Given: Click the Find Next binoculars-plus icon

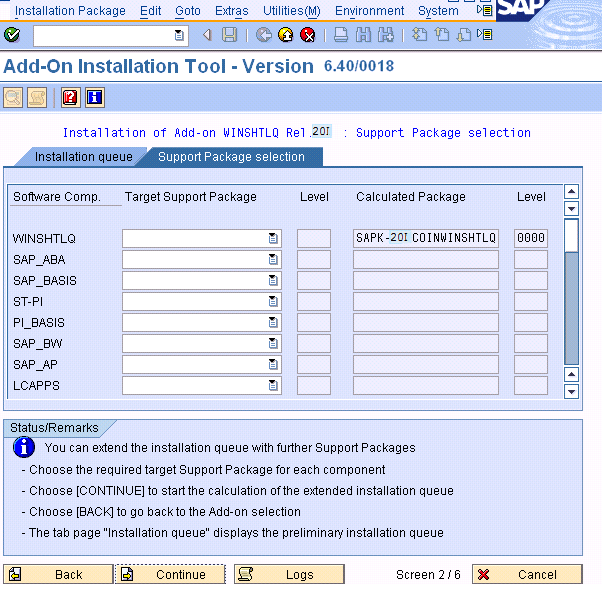Looking at the screenshot, I should point(385,35).
